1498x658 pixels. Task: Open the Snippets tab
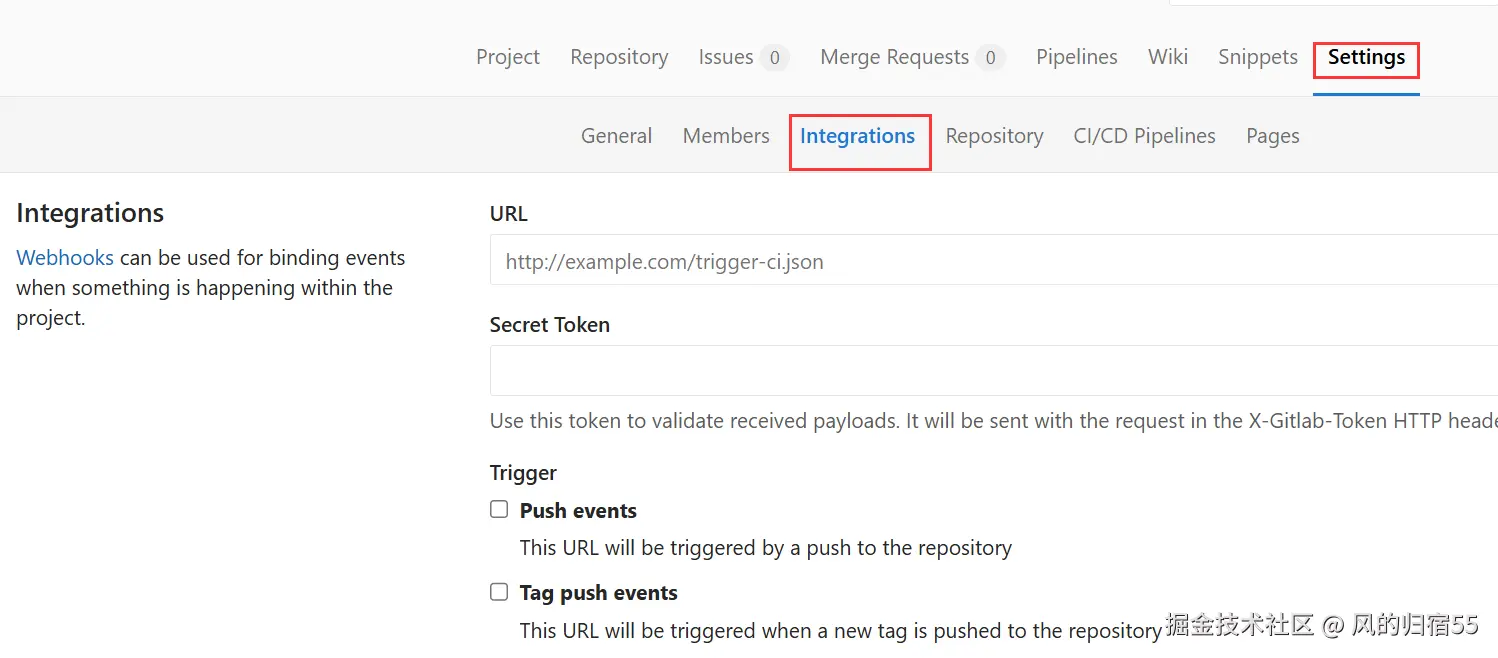point(1257,57)
